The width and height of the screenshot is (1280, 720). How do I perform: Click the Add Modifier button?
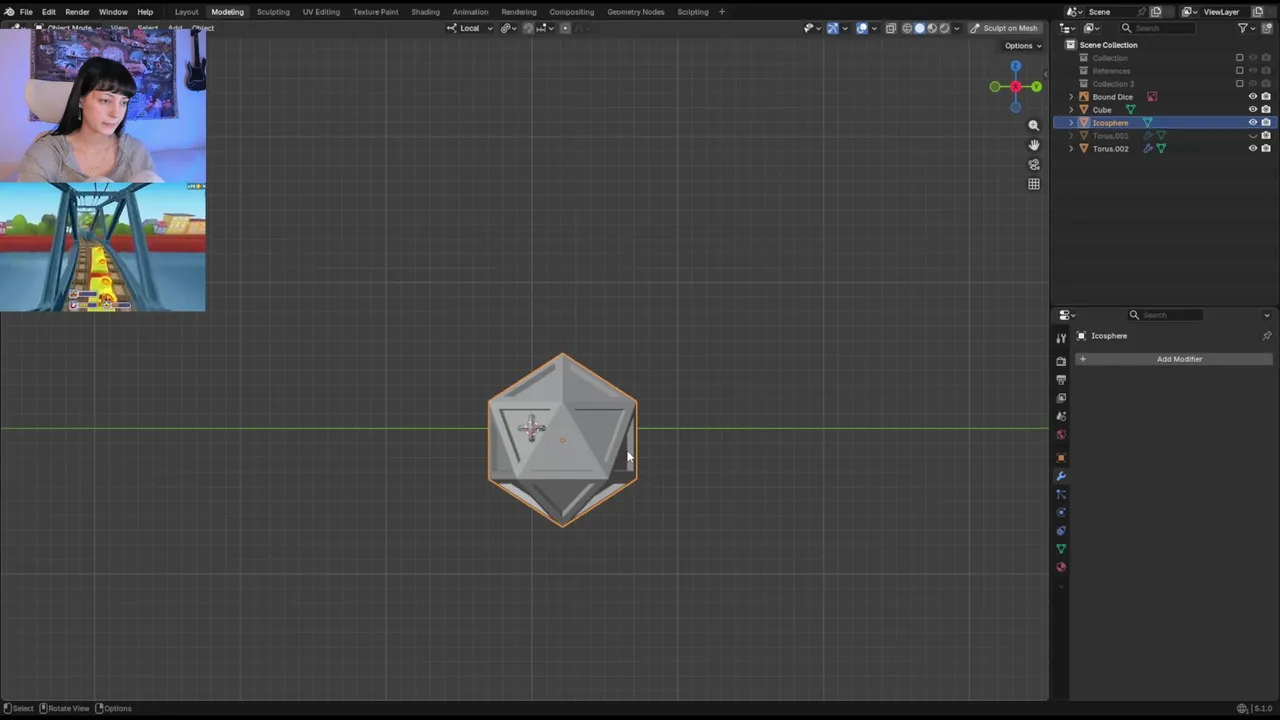coord(1174,359)
